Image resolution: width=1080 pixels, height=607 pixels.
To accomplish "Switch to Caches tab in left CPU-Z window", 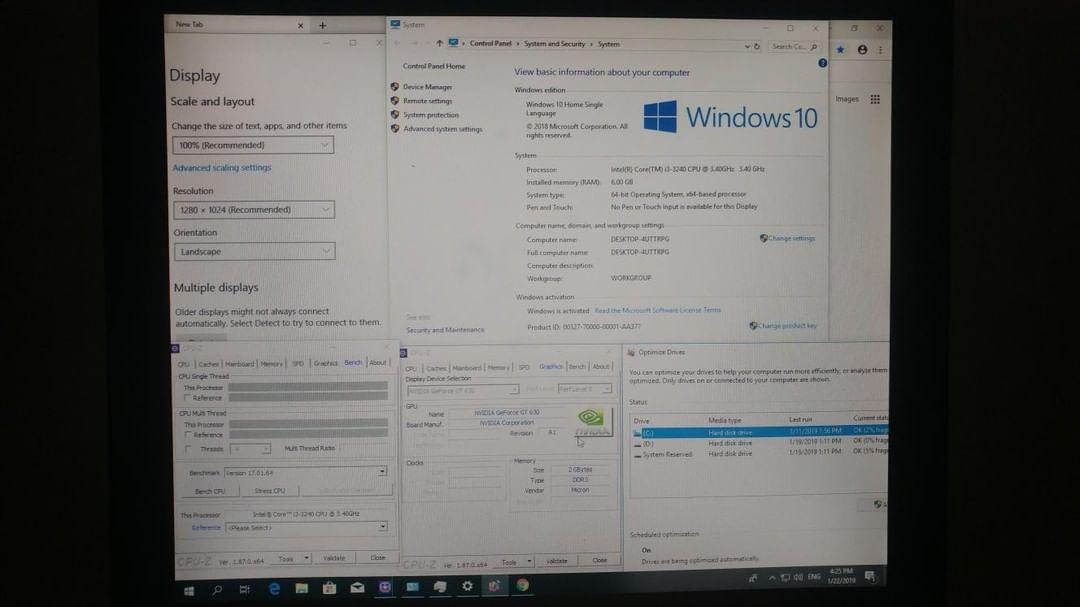I will [209, 364].
